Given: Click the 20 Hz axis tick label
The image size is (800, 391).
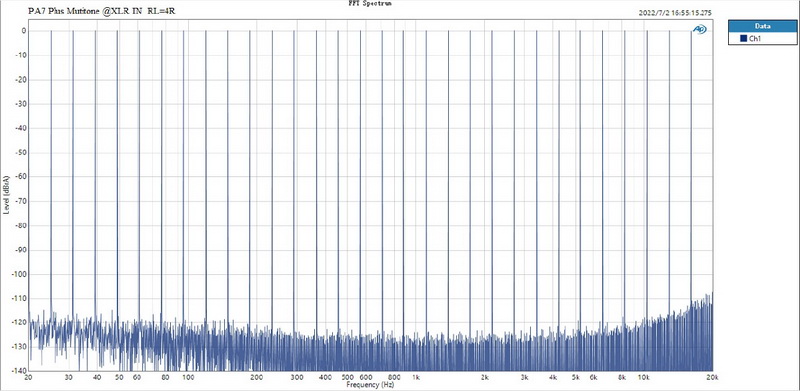Looking at the screenshot, I should 28,378.
